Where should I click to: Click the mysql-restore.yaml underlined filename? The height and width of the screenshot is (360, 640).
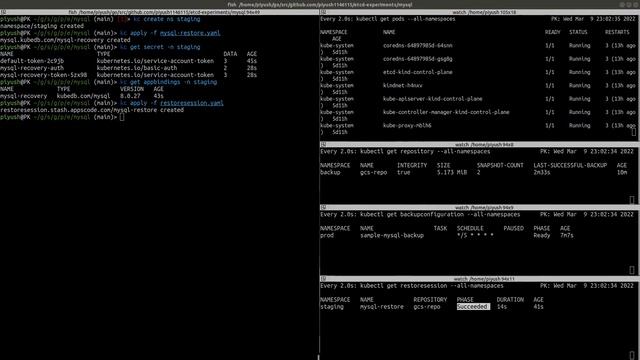click(190, 33)
